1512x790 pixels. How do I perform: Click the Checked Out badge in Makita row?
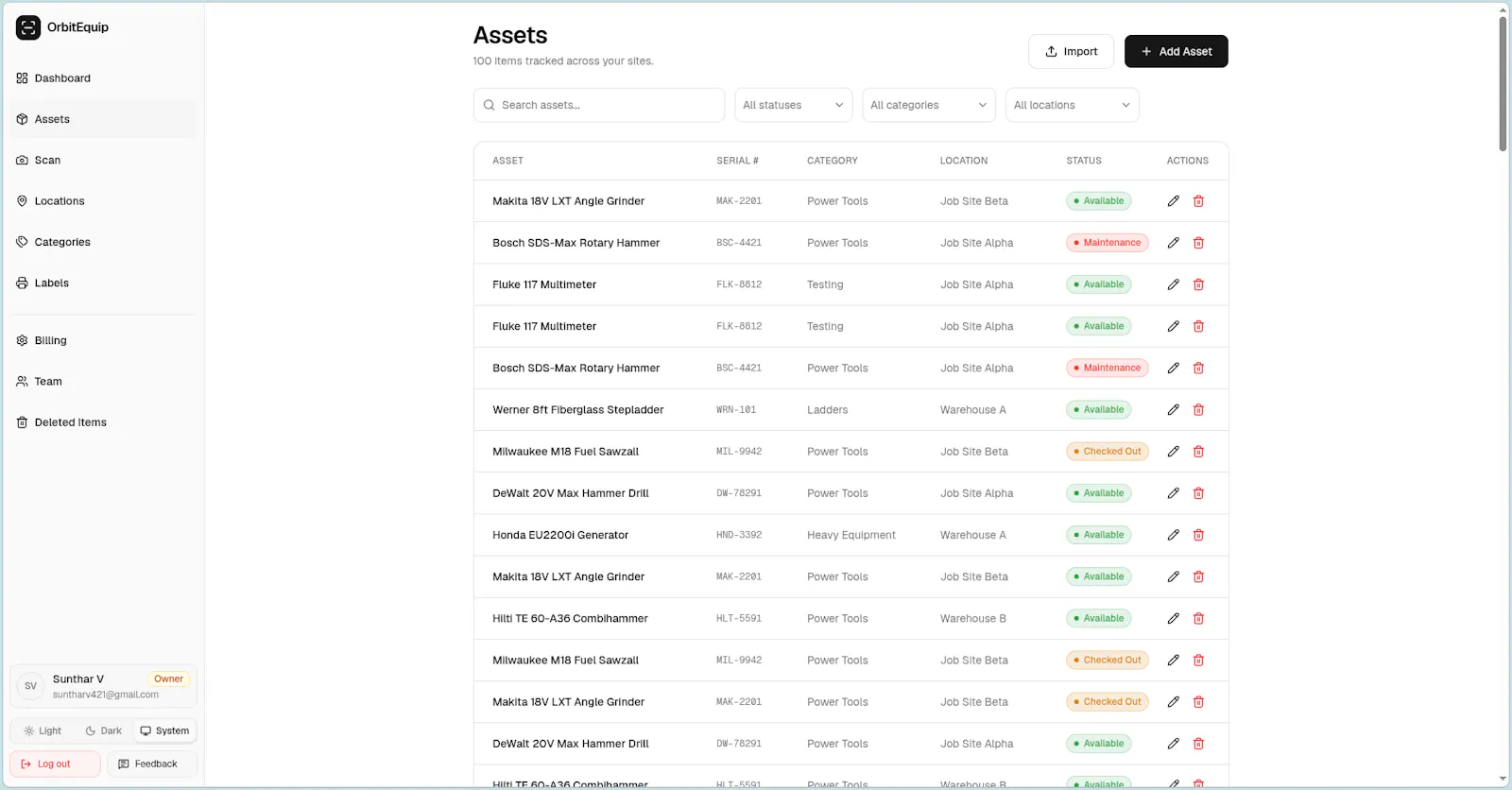1108,702
